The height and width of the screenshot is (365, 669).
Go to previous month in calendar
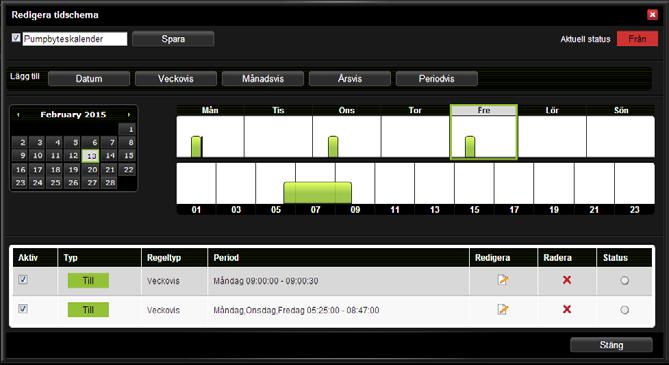[18, 115]
